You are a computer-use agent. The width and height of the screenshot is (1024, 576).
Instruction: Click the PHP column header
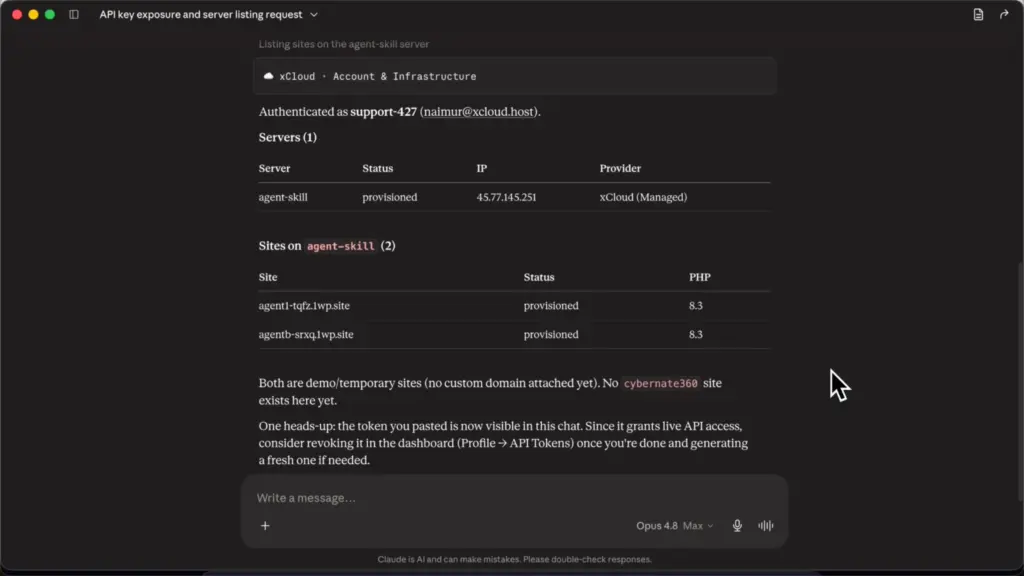pyautogui.click(x=699, y=277)
